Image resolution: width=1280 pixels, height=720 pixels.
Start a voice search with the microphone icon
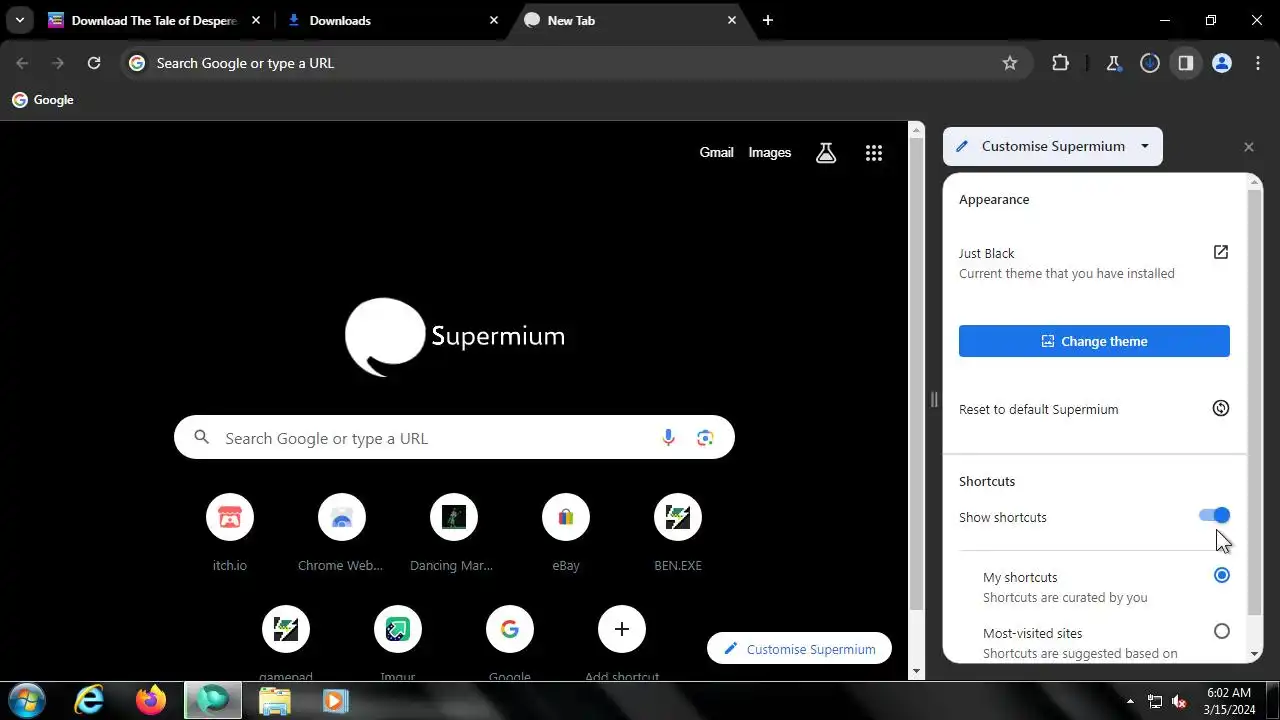click(669, 438)
